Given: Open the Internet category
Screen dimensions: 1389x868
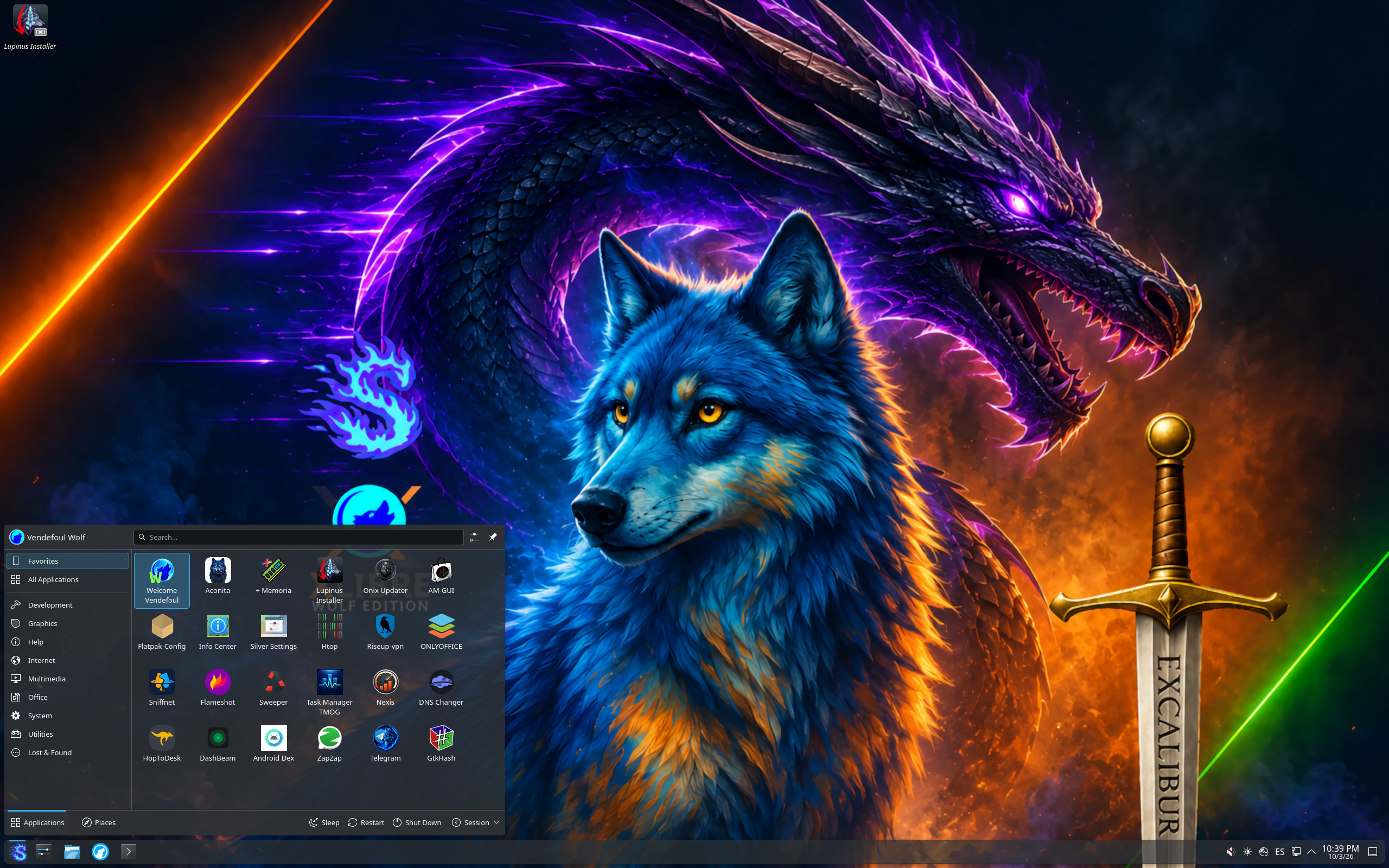Looking at the screenshot, I should point(68,660).
